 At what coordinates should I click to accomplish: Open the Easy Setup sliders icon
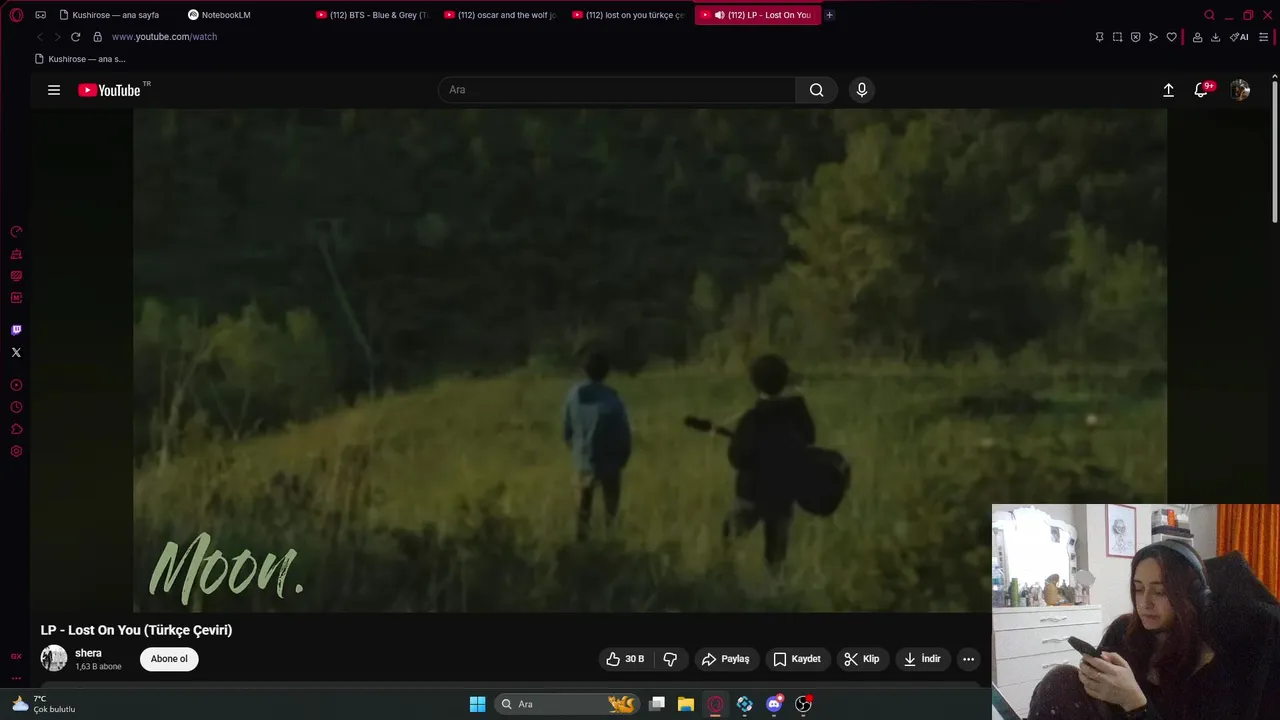point(1264,37)
